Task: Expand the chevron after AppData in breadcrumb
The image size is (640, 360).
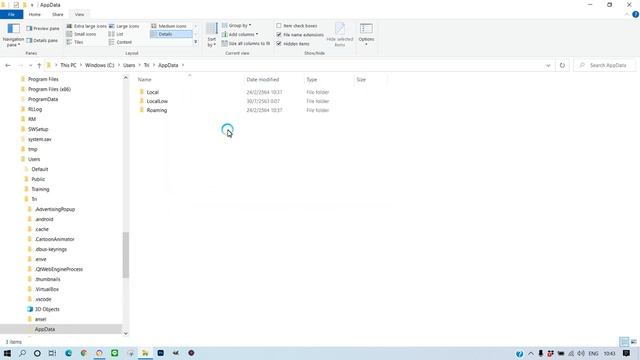Action: 183,65
